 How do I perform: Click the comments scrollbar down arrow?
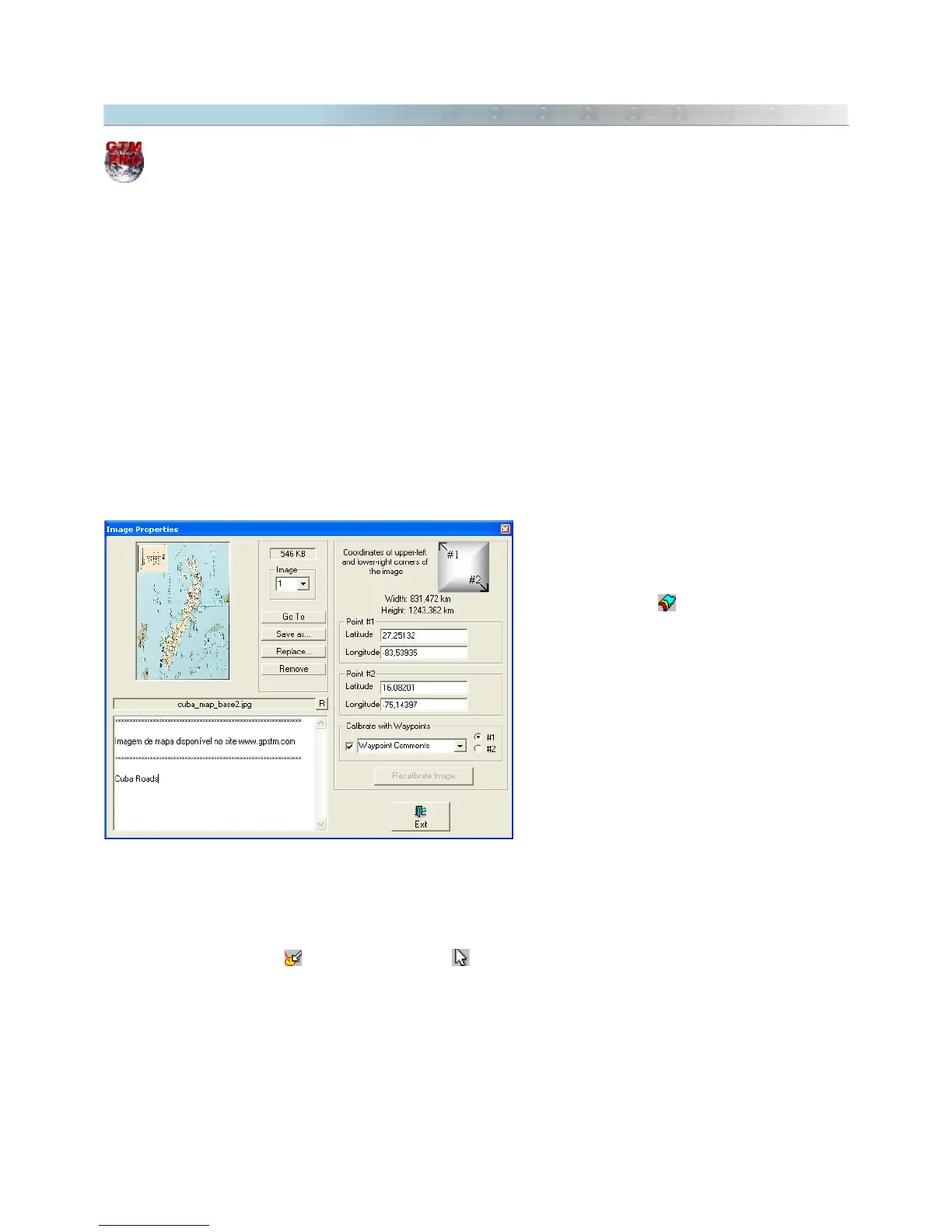click(321, 824)
